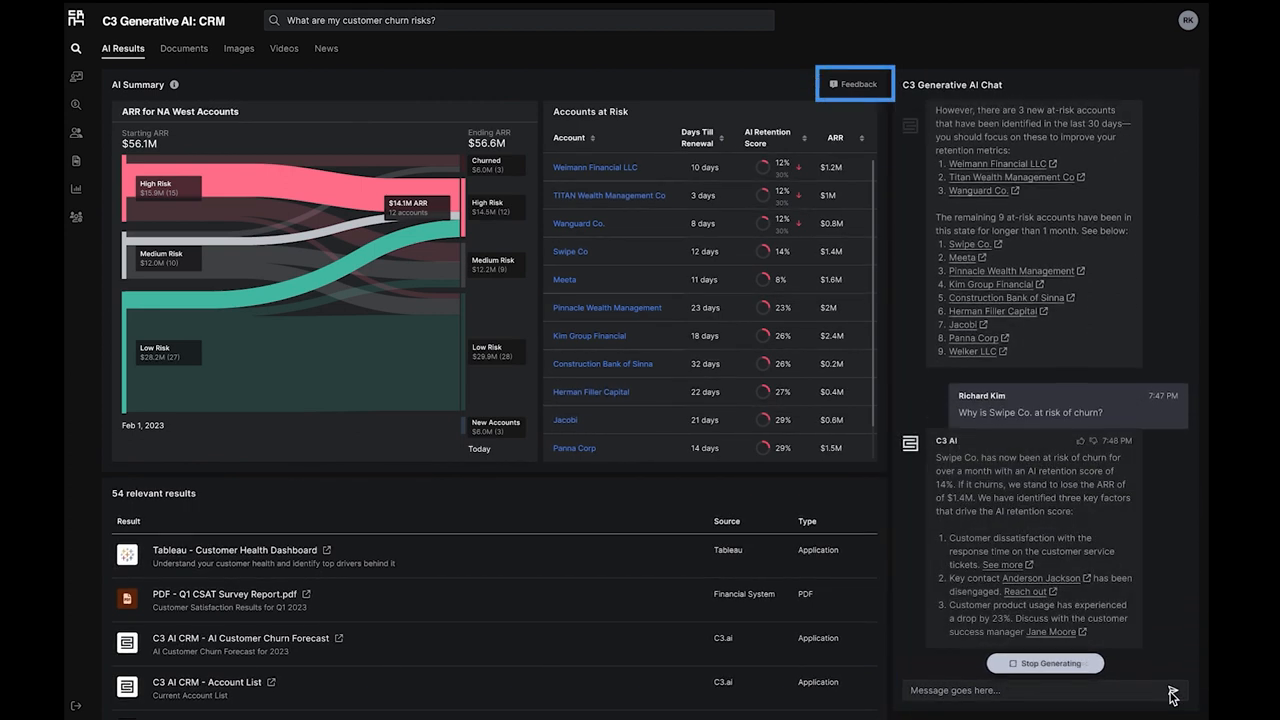Open the external link icon next to AI Customer Churn Forecast
The width and height of the screenshot is (1280, 720).
click(339, 638)
